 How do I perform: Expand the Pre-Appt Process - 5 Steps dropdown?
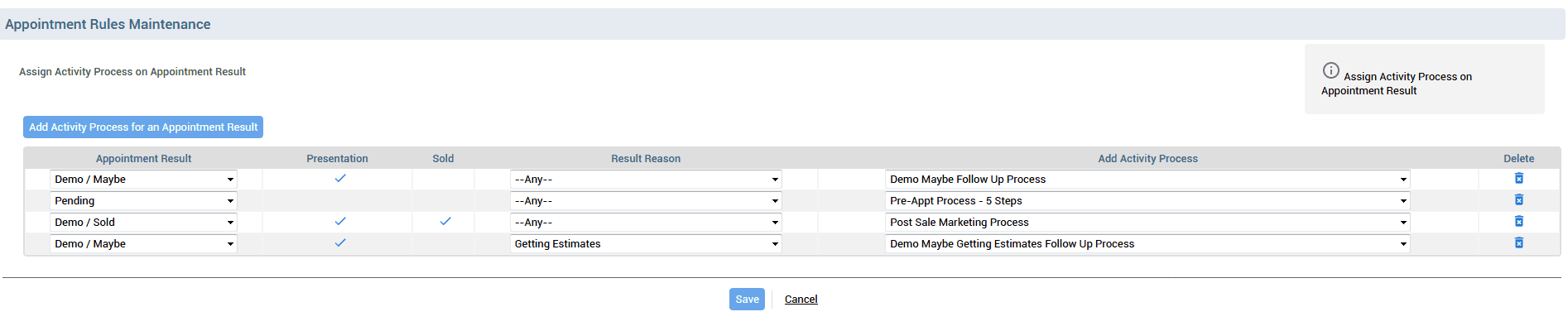tap(1147, 201)
